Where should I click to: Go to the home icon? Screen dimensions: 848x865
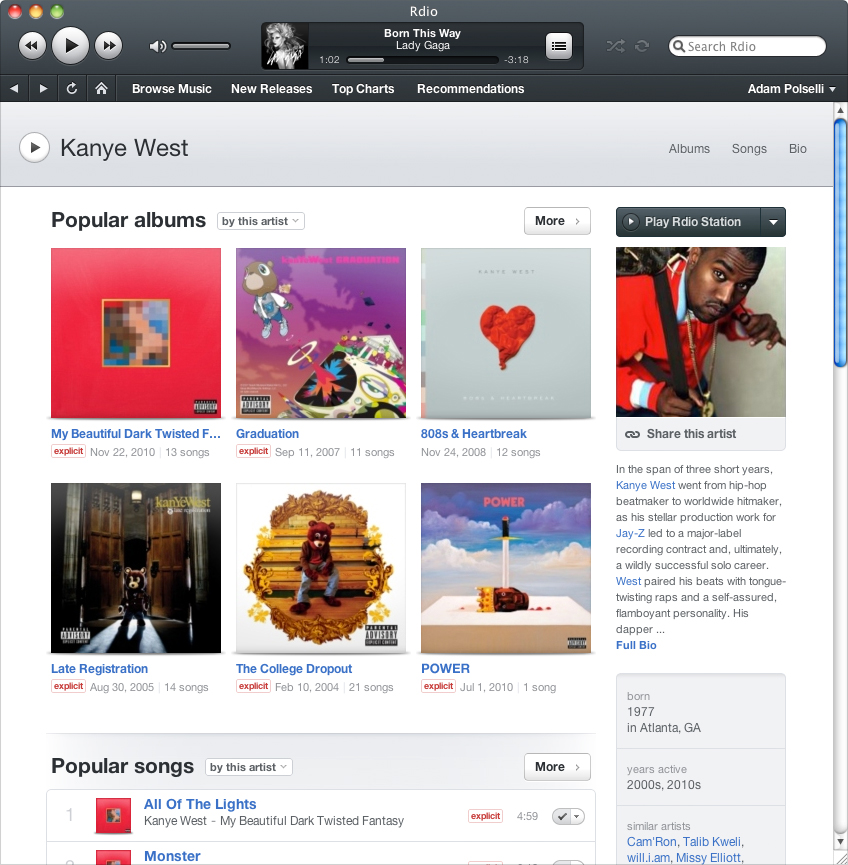coord(101,88)
